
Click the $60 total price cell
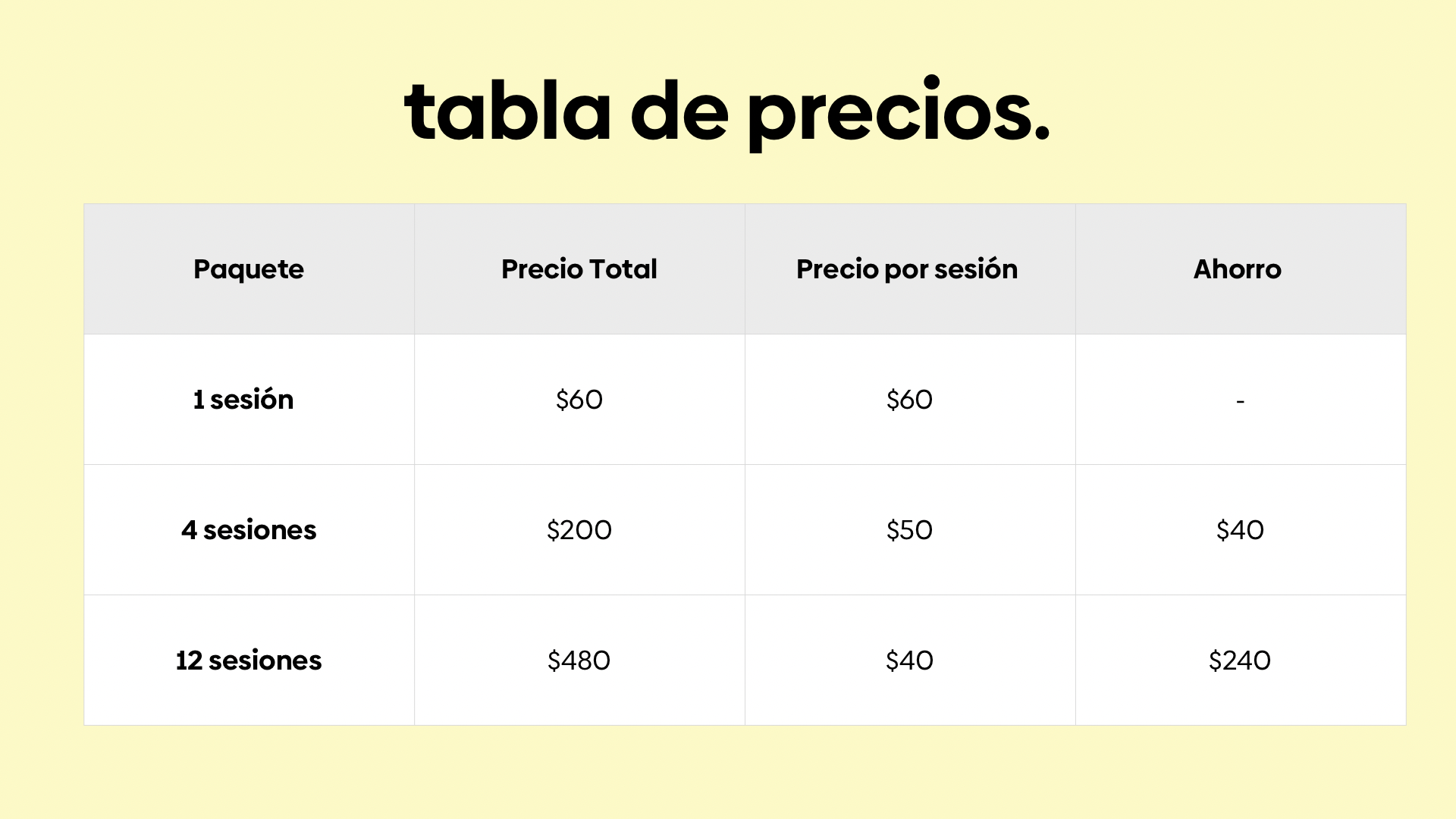click(579, 400)
